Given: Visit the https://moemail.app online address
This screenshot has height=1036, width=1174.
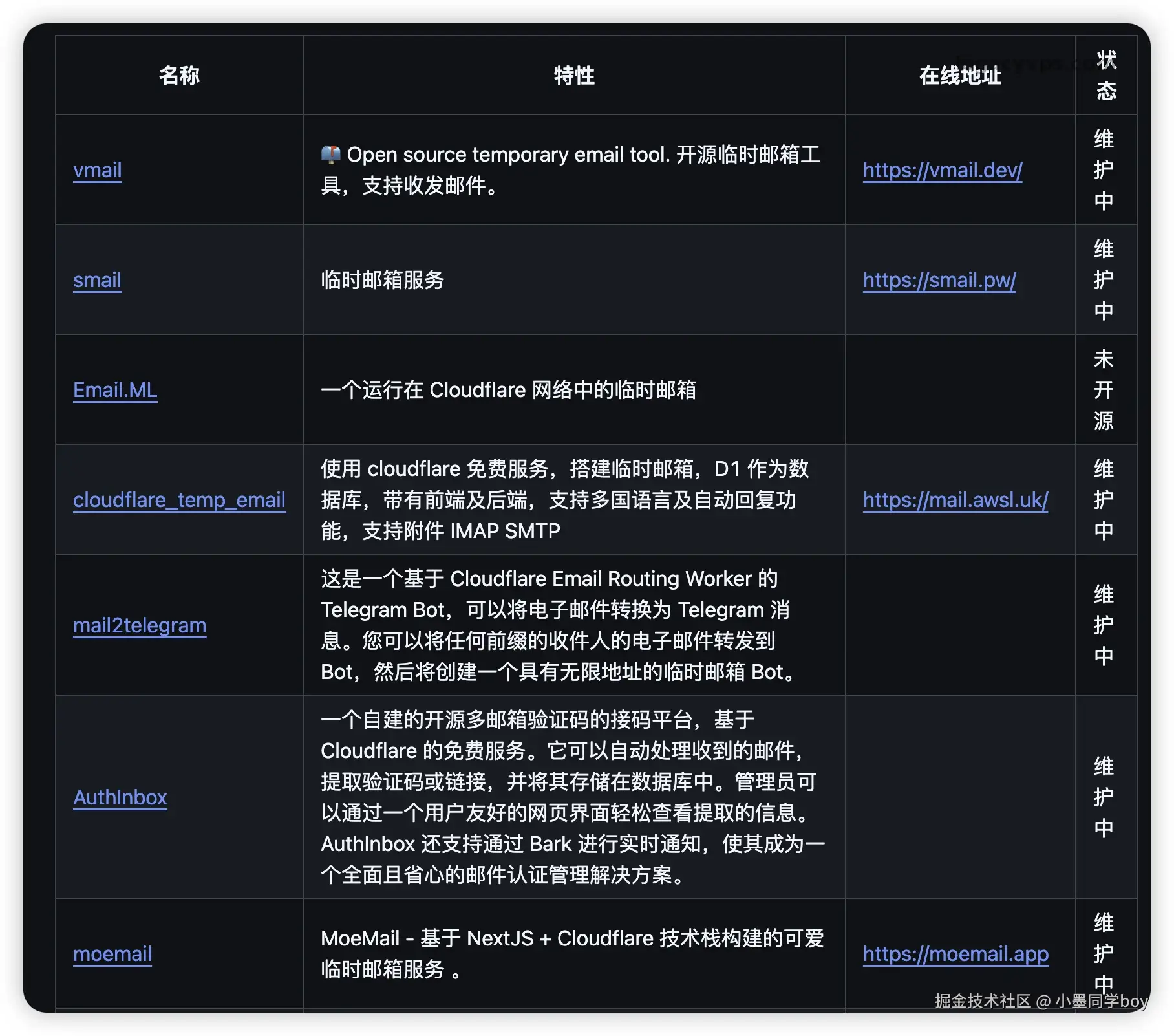Looking at the screenshot, I should point(955,954).
